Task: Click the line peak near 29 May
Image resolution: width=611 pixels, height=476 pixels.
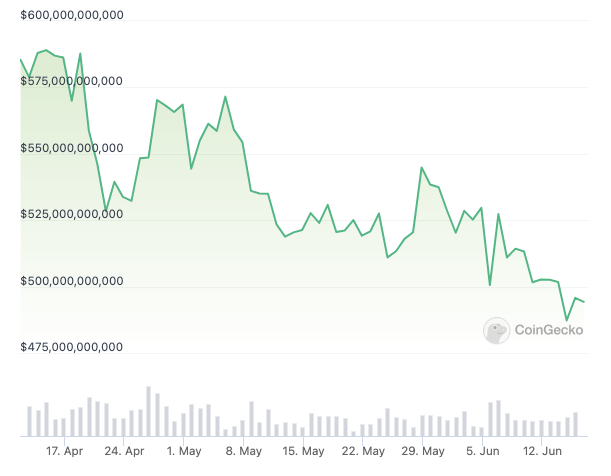Action: click(x=422, y=167)
